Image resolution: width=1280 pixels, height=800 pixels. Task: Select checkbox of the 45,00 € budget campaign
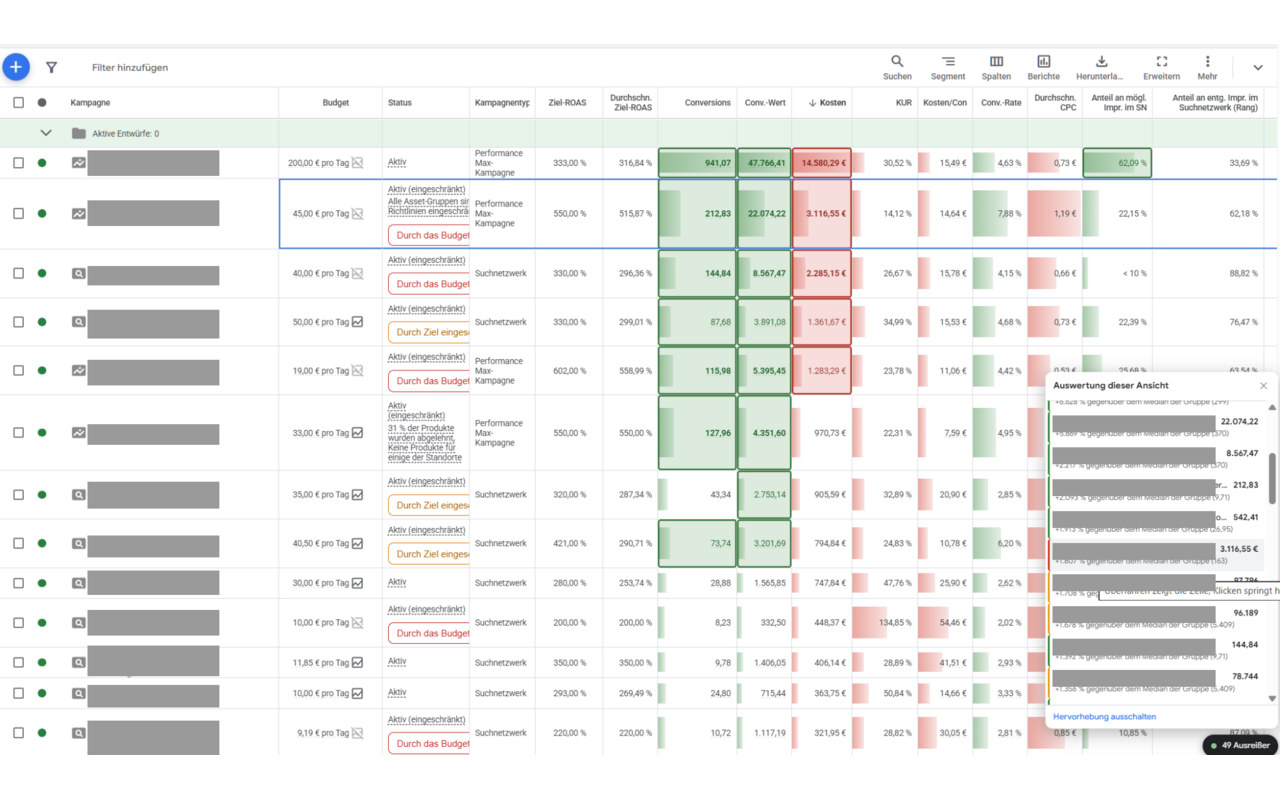pyautogui.click(x=18, y=213)
